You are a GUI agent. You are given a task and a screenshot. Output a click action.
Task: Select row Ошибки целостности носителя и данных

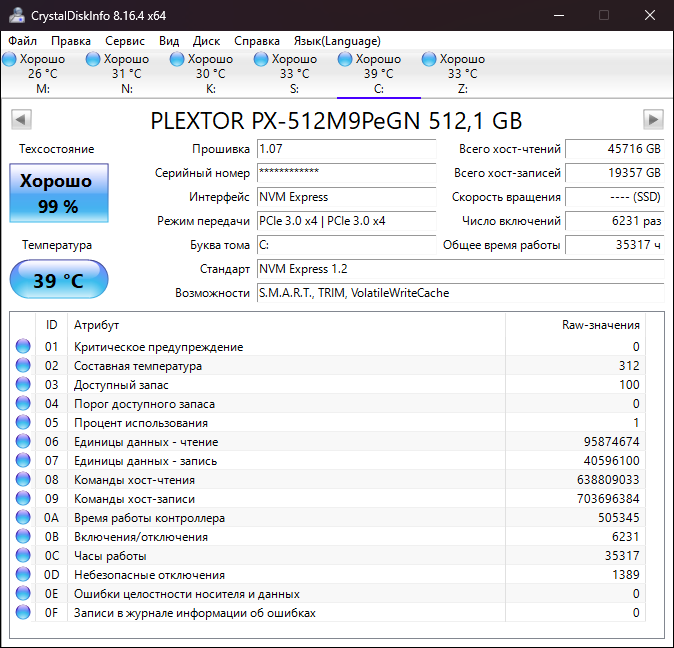pos(328,593)
